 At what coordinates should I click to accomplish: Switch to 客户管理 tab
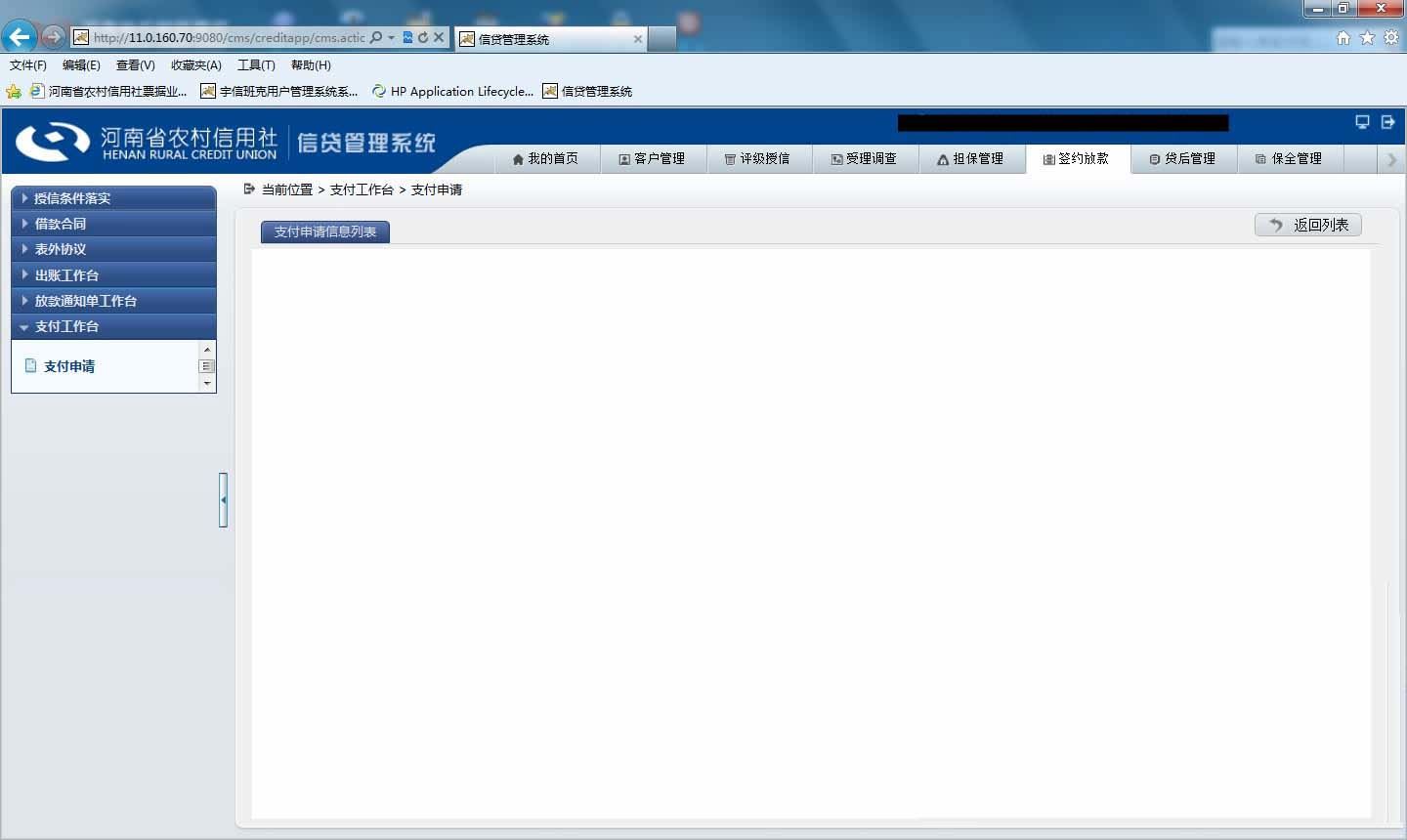coord(653,159)
